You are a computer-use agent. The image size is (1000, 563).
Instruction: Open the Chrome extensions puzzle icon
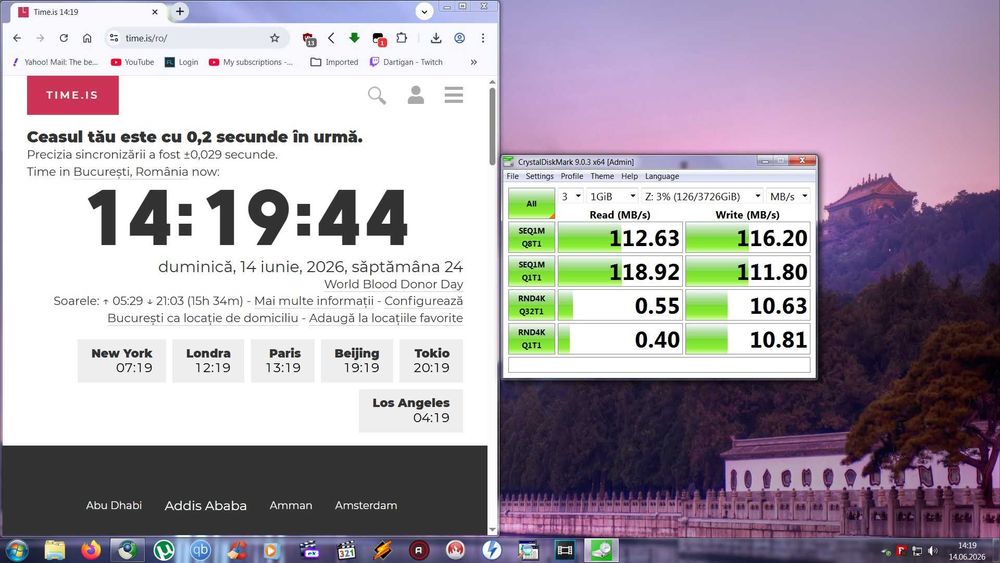(x=402, y=38)
